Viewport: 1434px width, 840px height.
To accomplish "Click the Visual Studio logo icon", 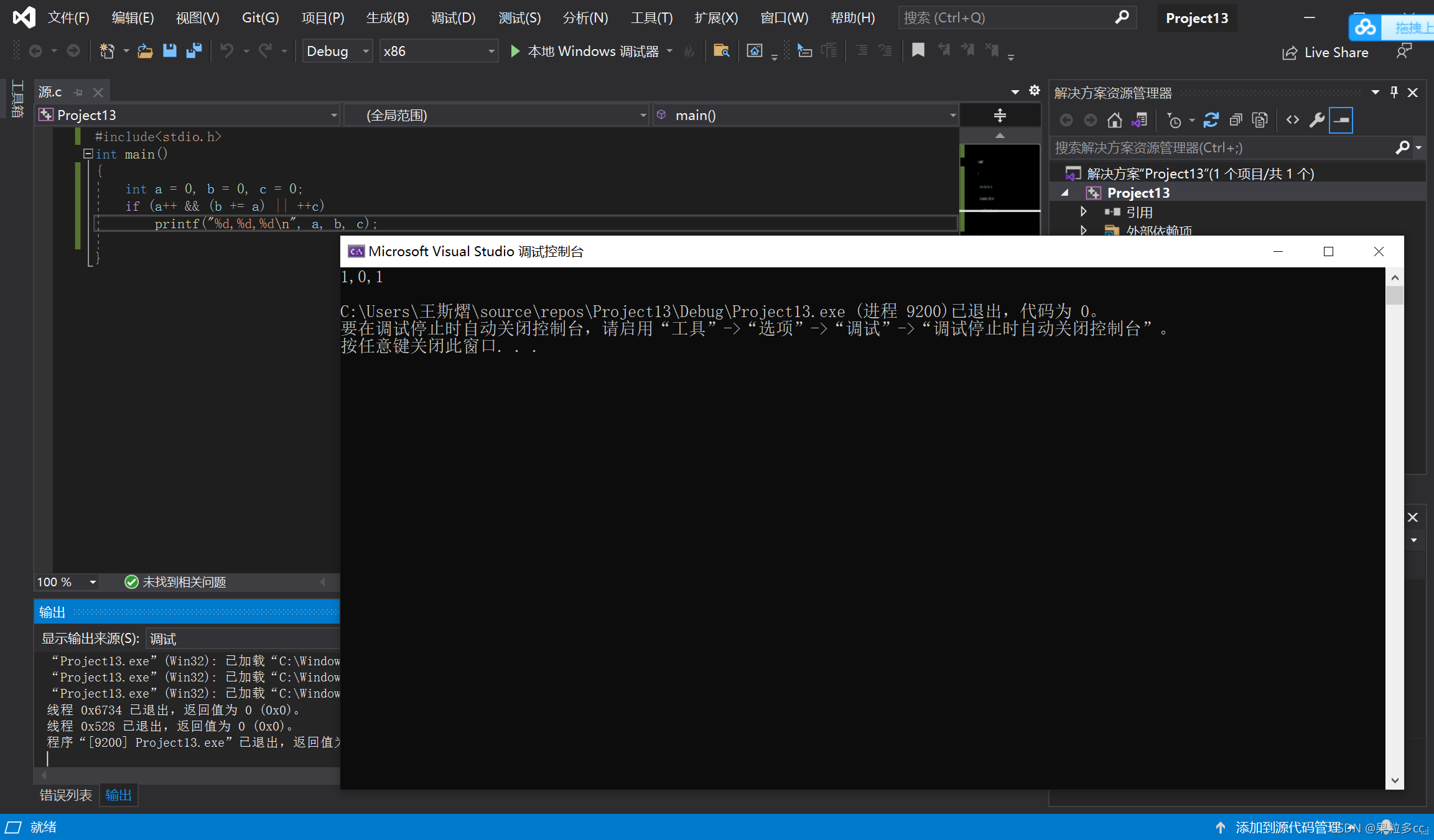I will click(x=24, y=17).
